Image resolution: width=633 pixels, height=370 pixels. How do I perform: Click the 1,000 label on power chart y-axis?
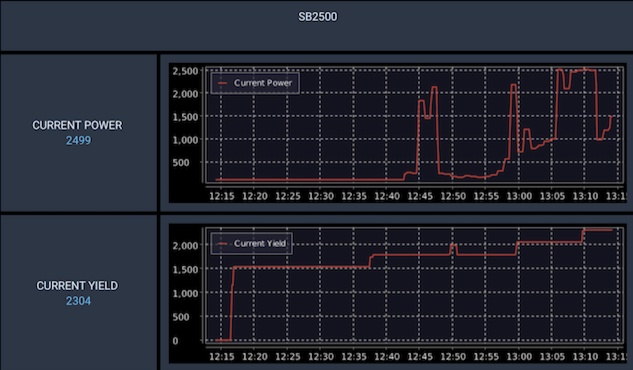coord(186,140)
